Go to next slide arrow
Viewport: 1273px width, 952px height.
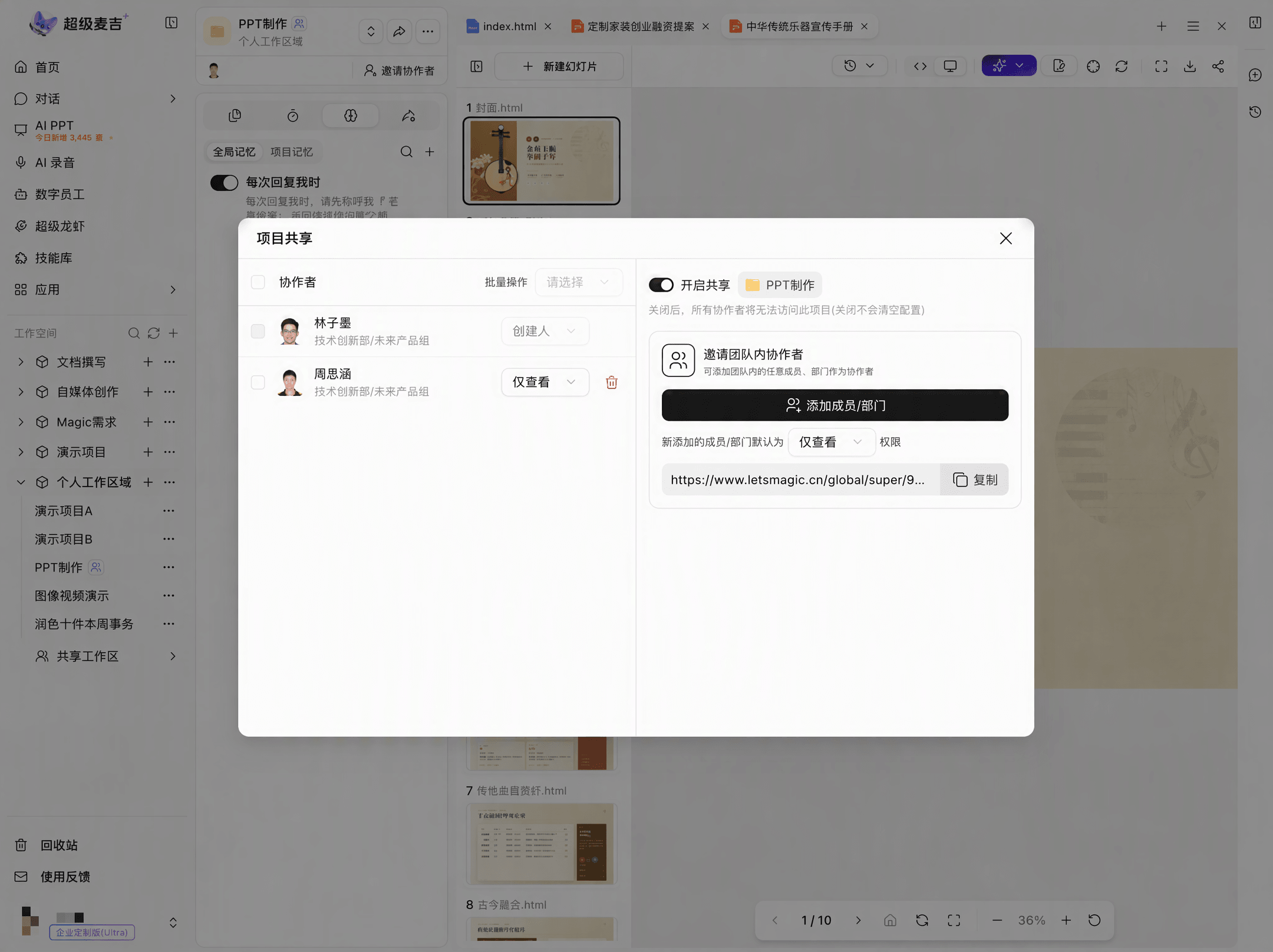858,920
